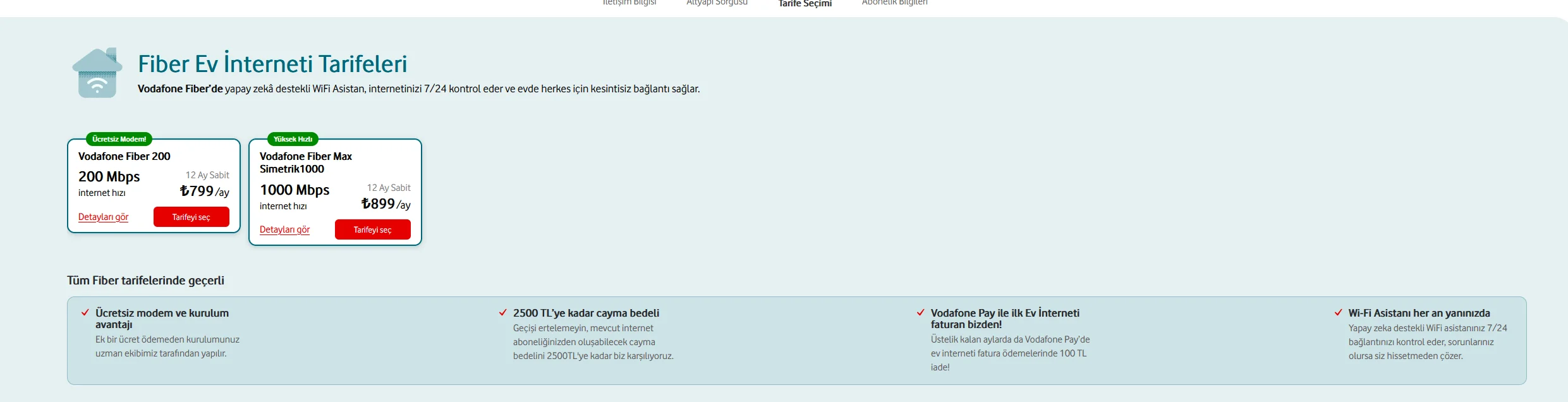Click checkmark beside Wi-Fi Asistanı her an yanınızda

[x=1338, y=312]
